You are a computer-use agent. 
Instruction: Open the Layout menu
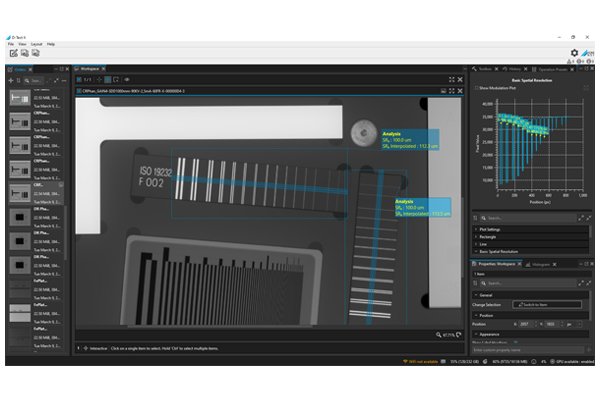click(x=36, y=44)
